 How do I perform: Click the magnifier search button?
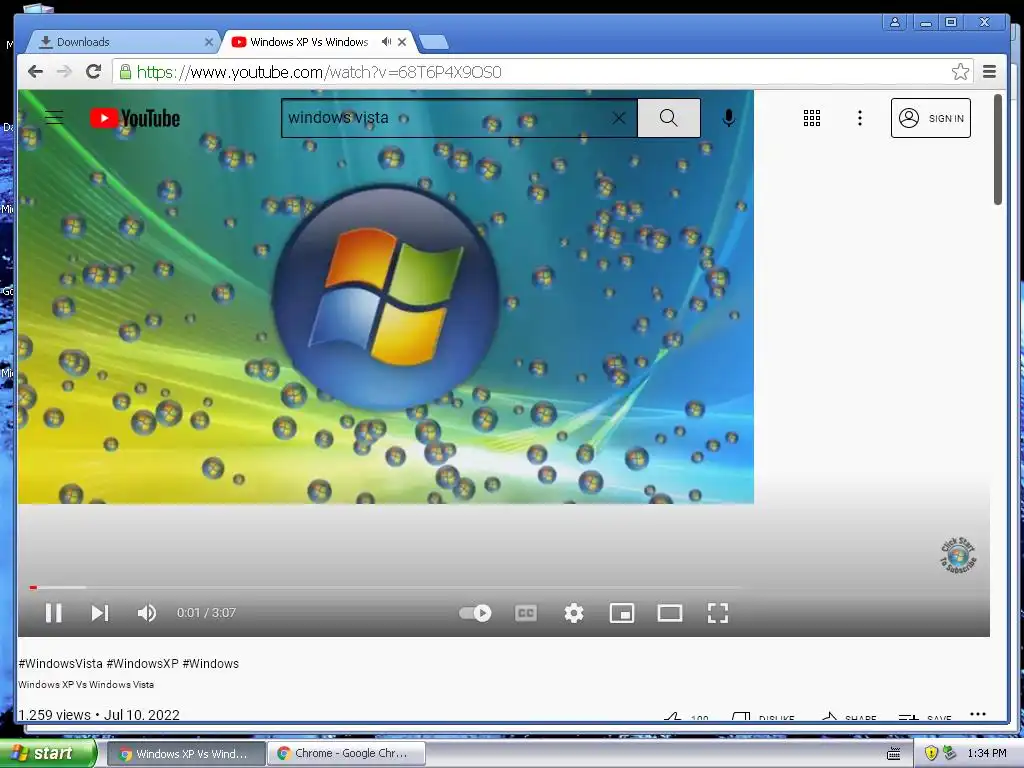[x=669, y=118]
